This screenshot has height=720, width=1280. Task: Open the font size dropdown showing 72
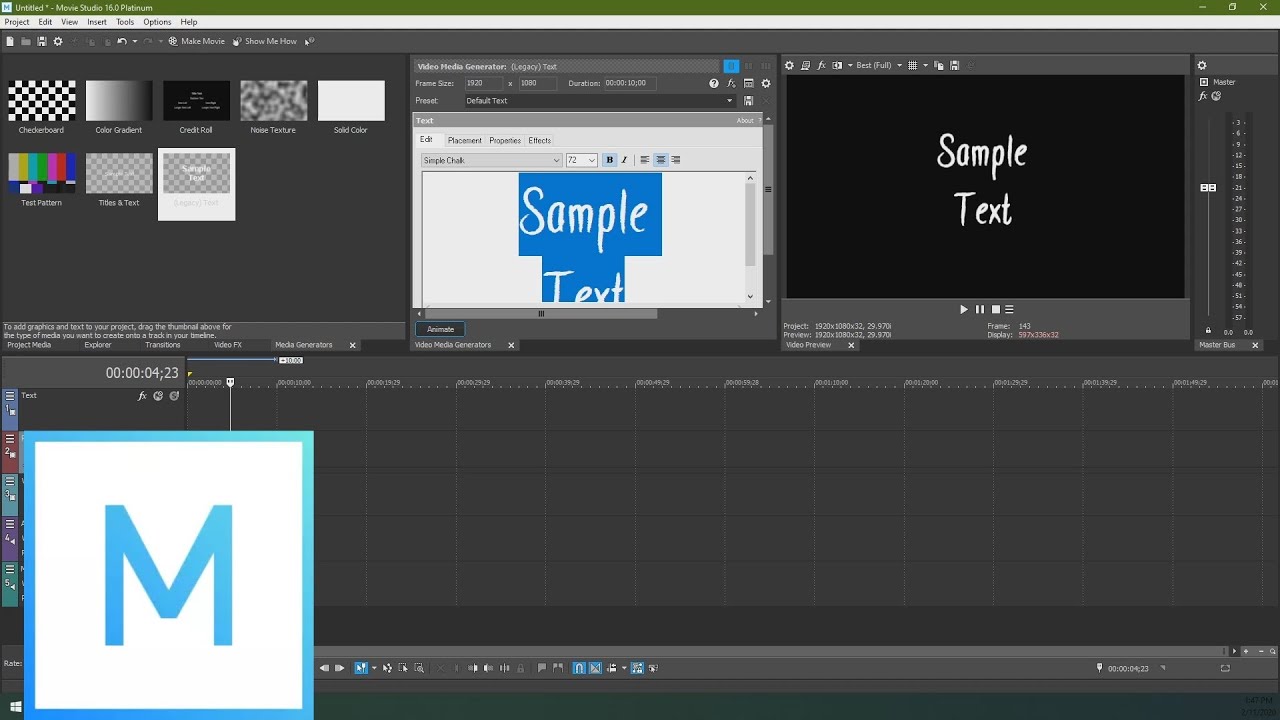point(581,160)
